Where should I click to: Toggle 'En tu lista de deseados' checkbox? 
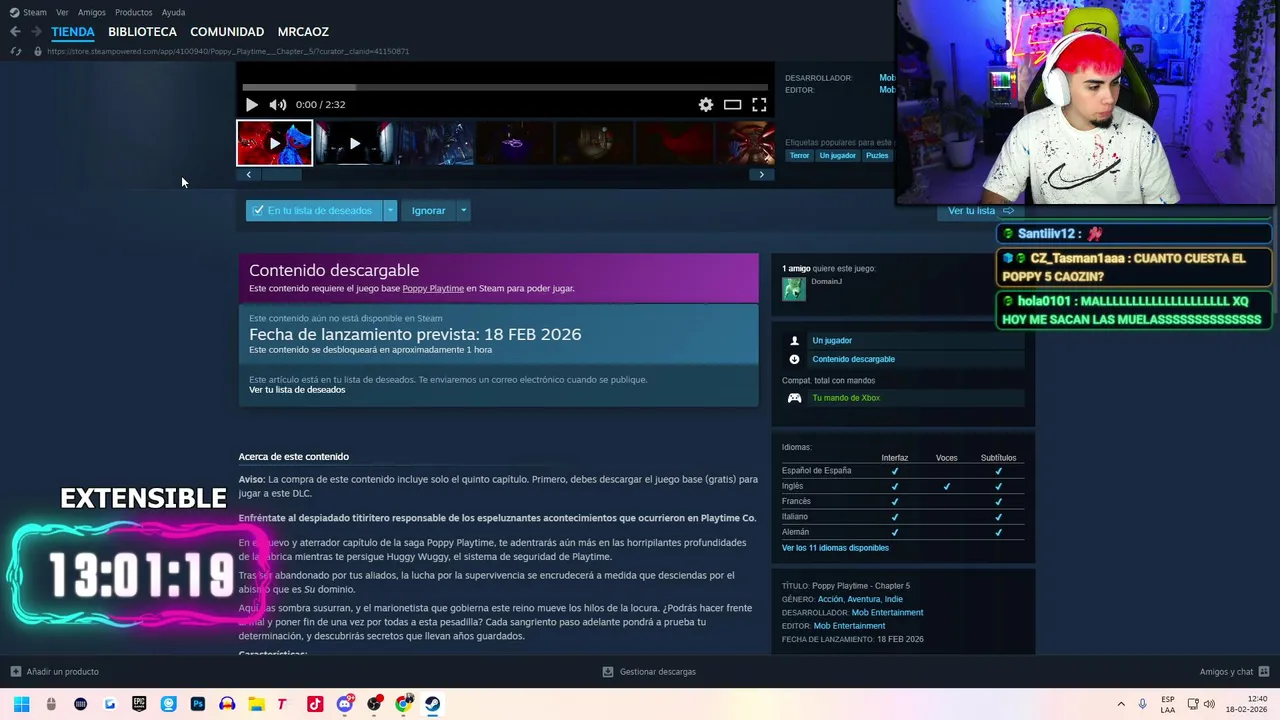(258, 210)
